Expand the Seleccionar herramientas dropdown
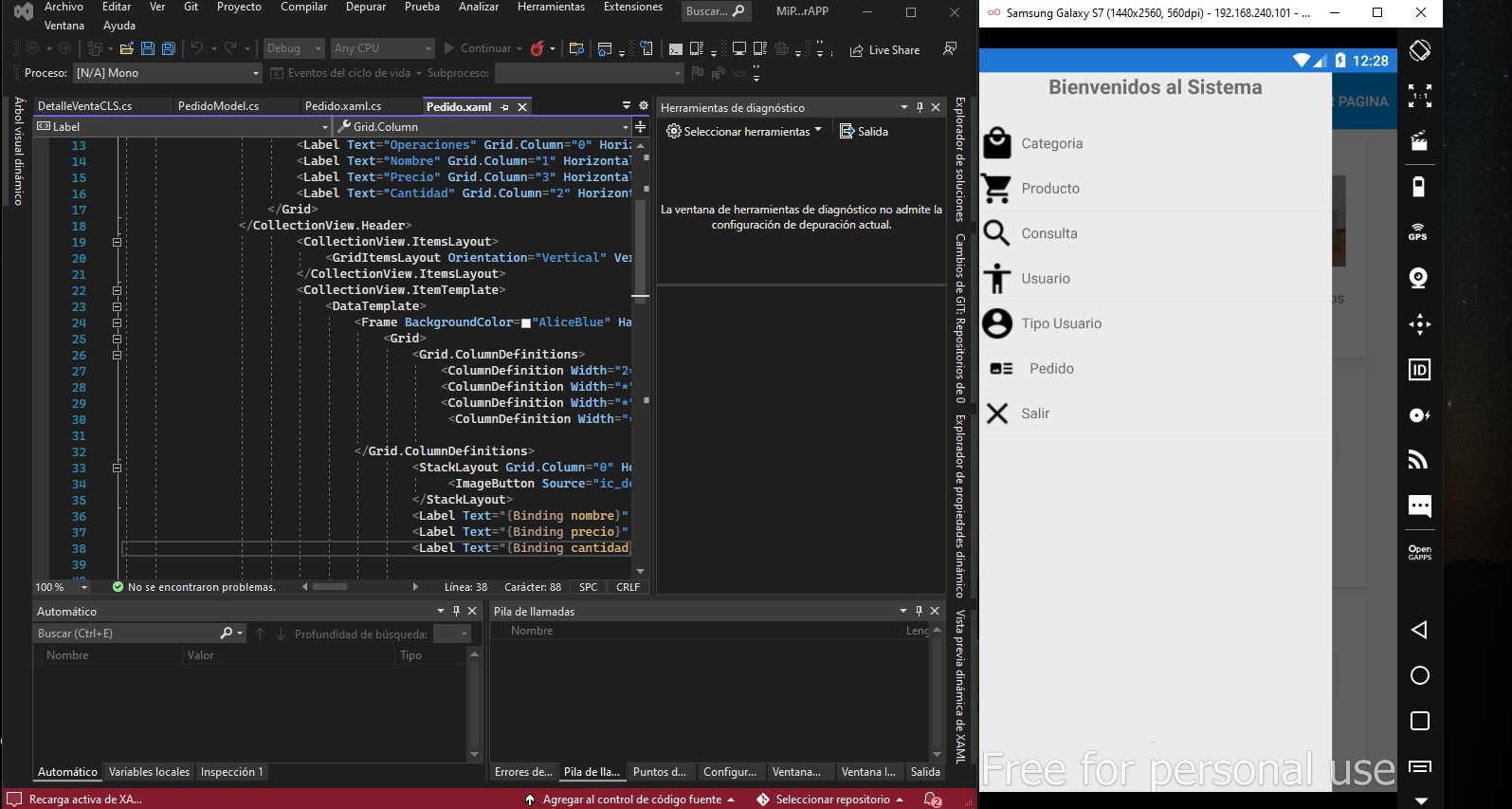Screen dimensions: 1512x809 (744, 132)
